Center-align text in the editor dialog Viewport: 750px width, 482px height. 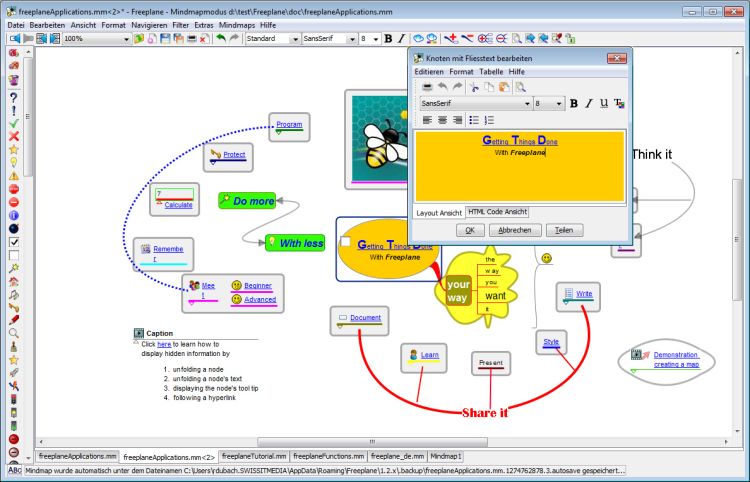pos(443,120)
